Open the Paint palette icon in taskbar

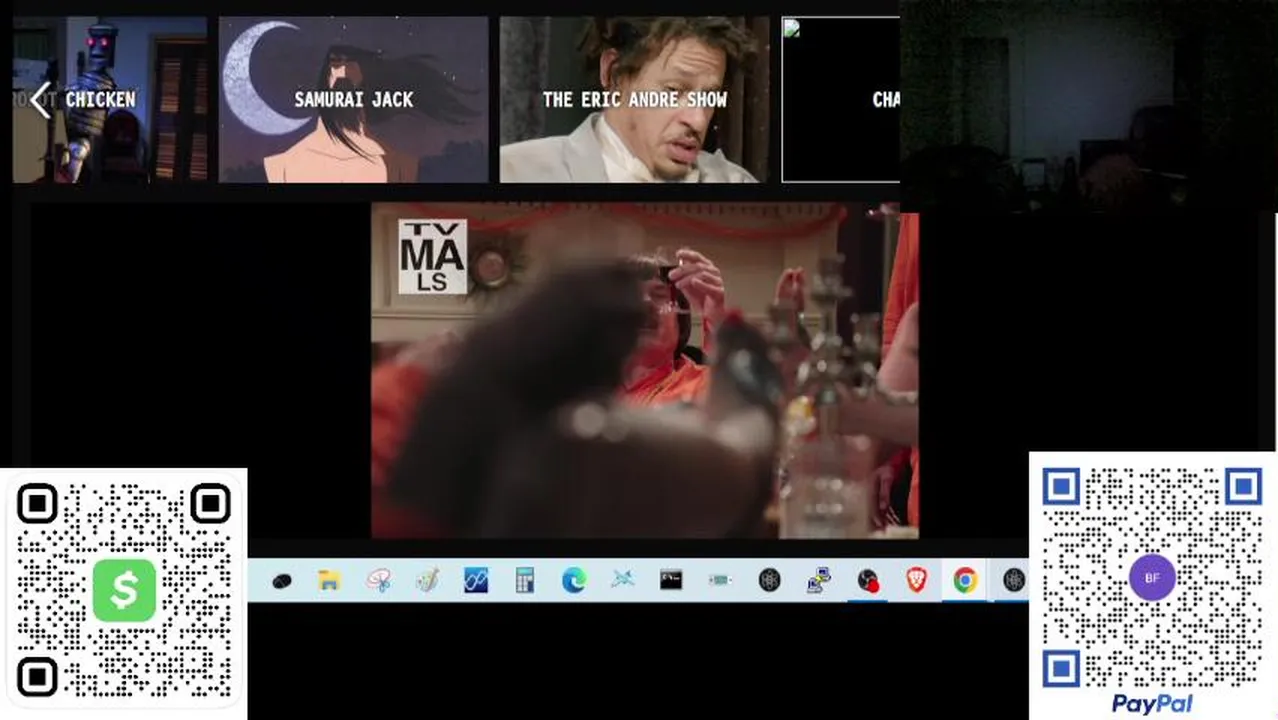pyautogui.click(x=427, y=580)
